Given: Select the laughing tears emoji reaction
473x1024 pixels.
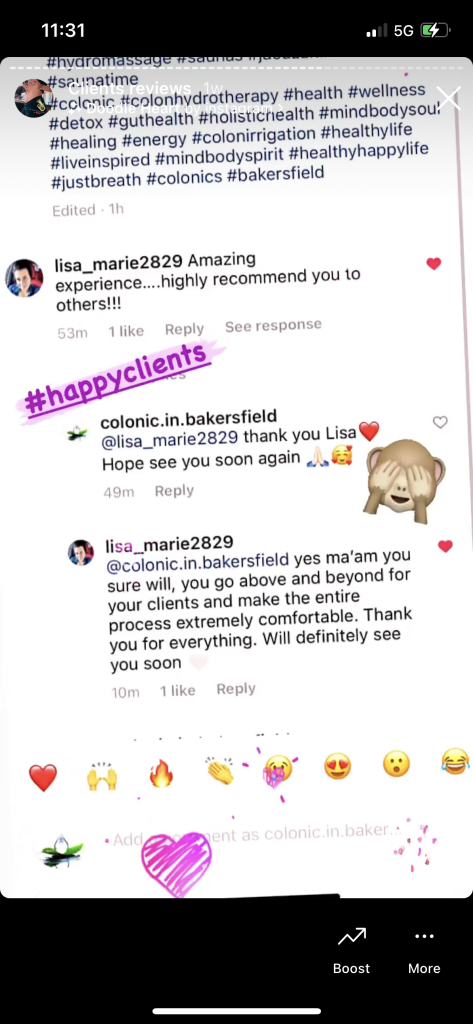Looking at the screenshot, I should (x=455, y=761).
